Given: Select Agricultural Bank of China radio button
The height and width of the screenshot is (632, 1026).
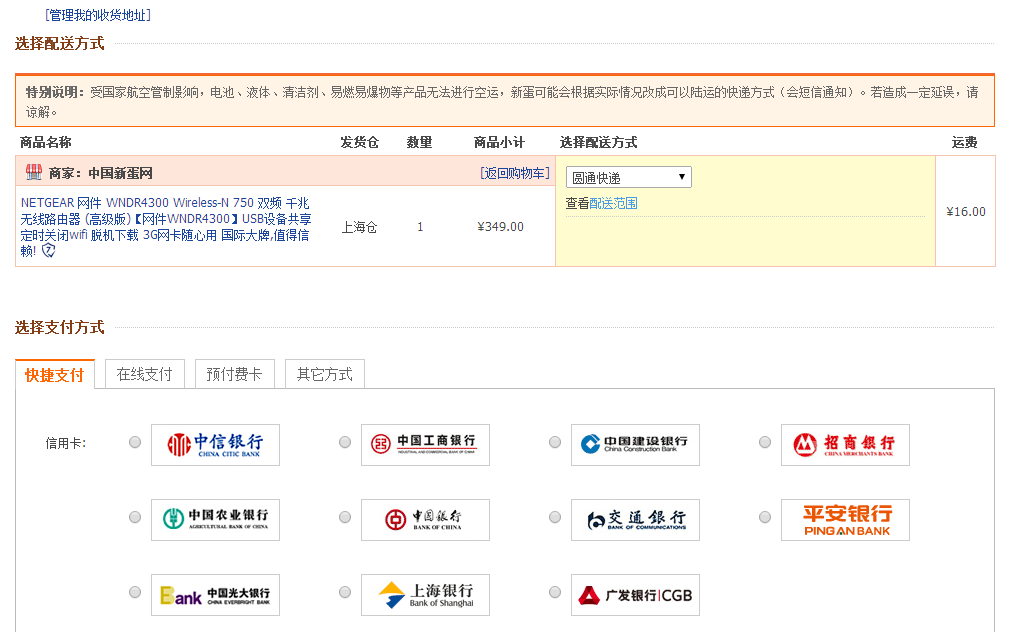Looking at the screenshot, I should (135, 517).
